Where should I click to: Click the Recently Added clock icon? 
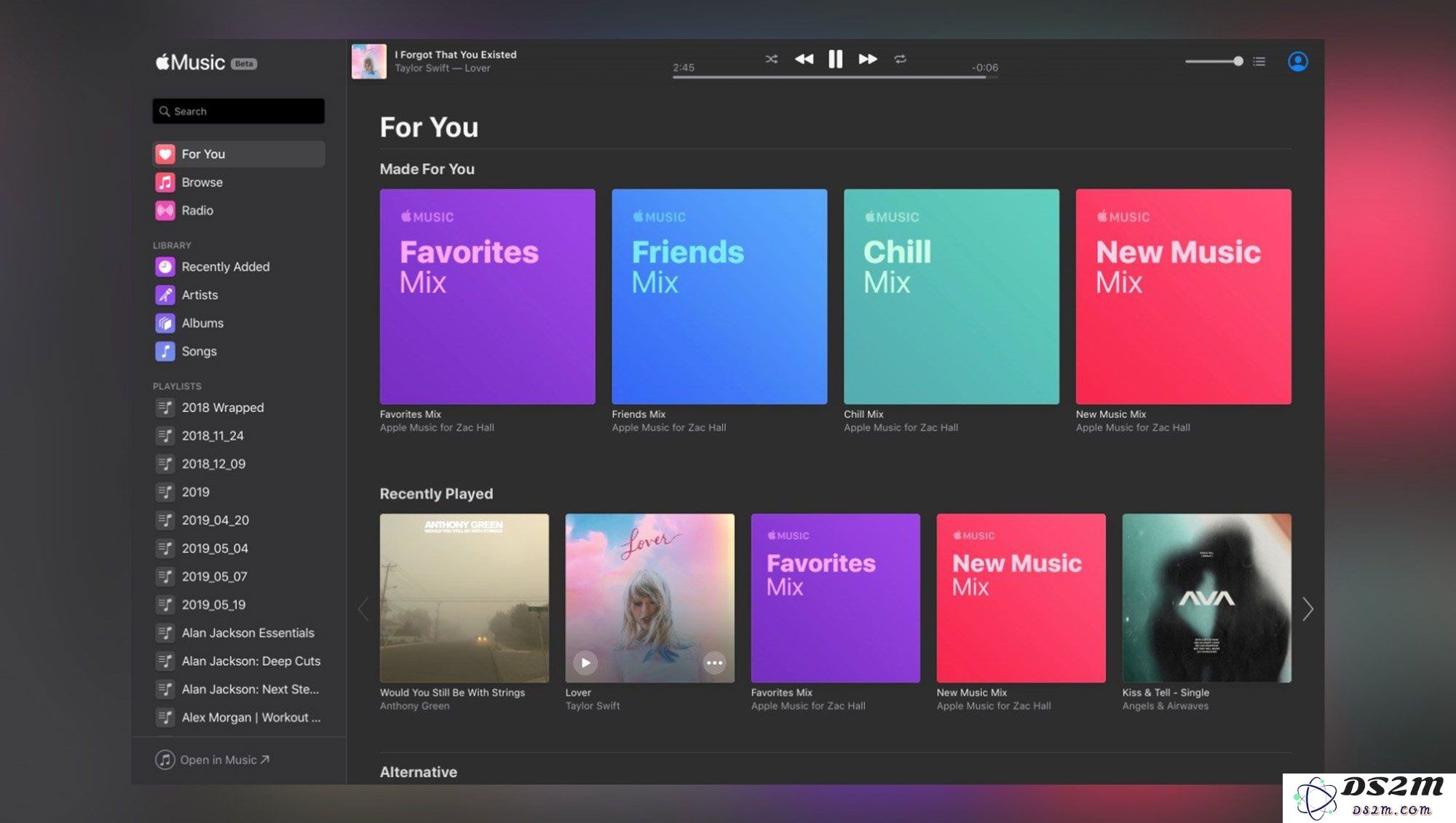pos(165,267)
